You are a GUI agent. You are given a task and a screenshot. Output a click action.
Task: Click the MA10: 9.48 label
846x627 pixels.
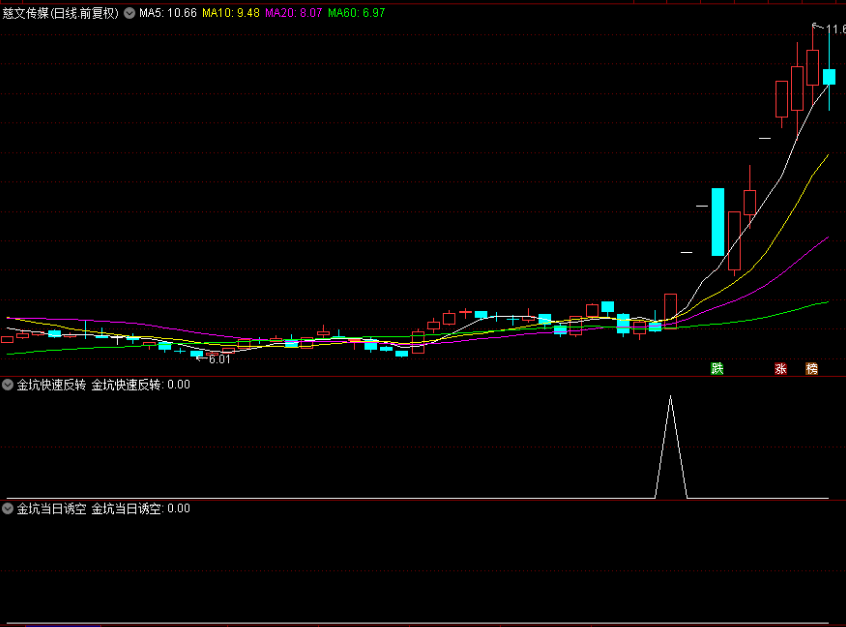231,13
